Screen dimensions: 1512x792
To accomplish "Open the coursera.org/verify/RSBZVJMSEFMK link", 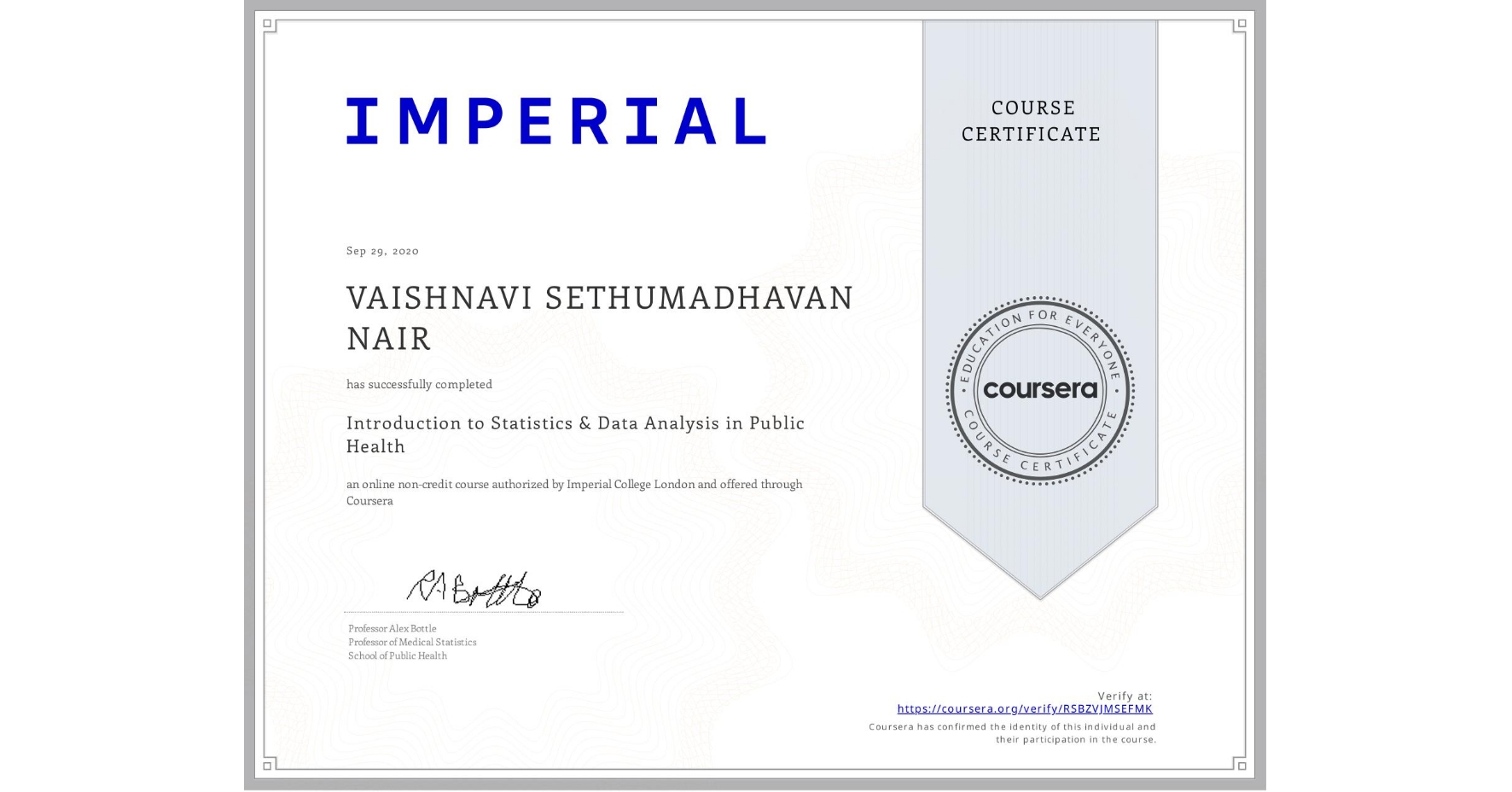I will [x=1024, y=708].
